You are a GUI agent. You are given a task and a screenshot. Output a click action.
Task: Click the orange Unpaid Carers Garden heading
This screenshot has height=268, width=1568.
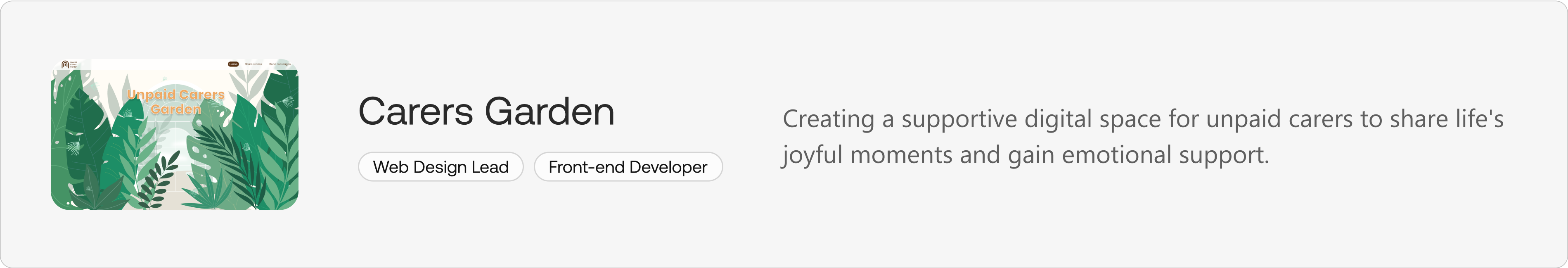[176, 102]
